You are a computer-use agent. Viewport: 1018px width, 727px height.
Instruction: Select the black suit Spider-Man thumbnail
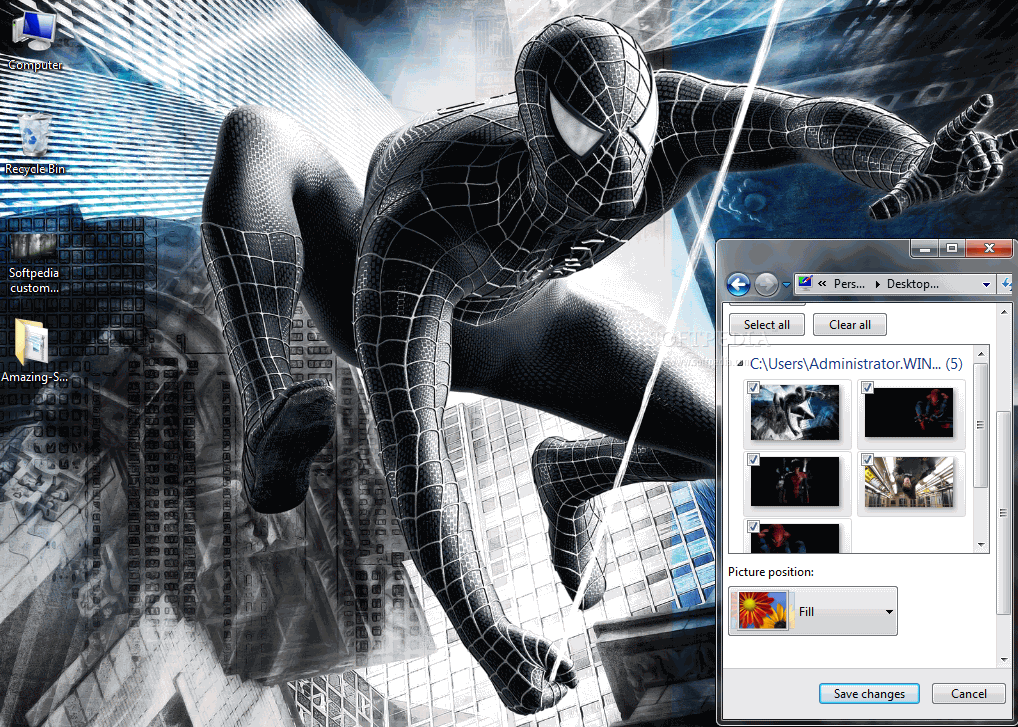(x=795, y=412)
